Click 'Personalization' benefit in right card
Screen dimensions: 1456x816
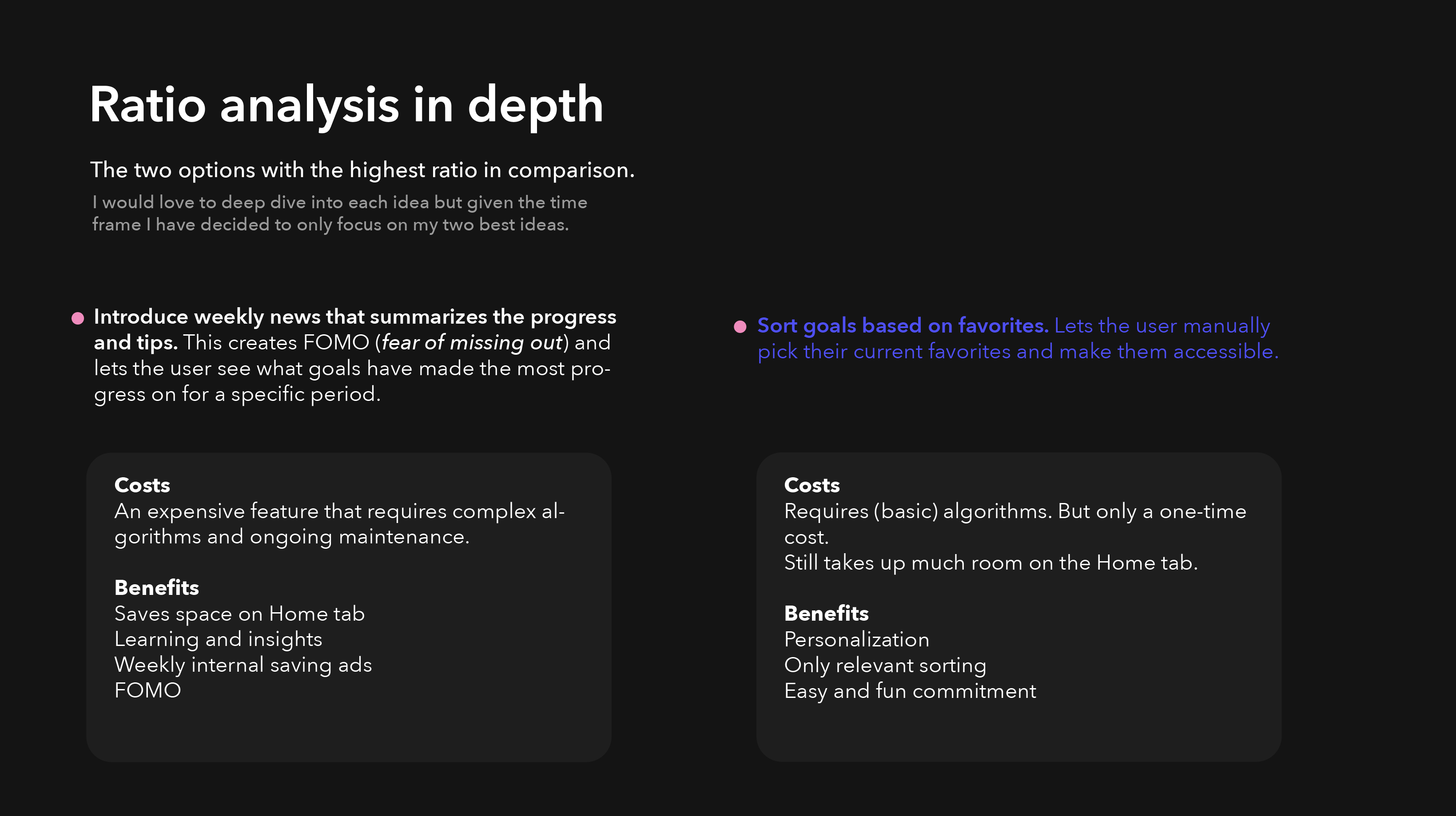(x=857, y=640)
